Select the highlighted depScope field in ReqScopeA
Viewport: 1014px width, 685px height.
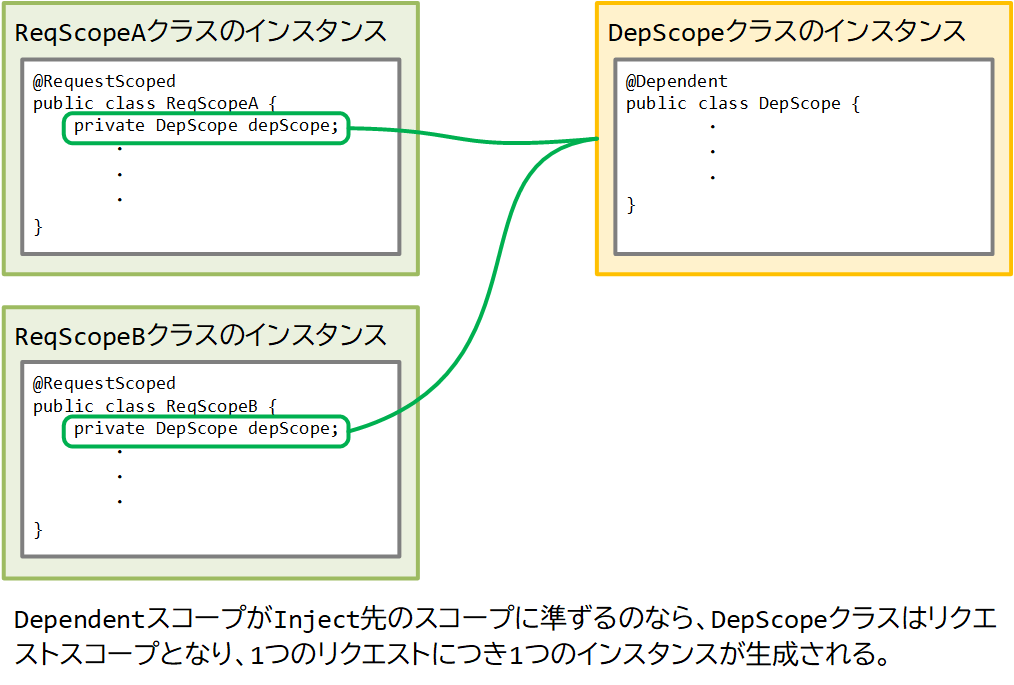[x=205, y=128]
